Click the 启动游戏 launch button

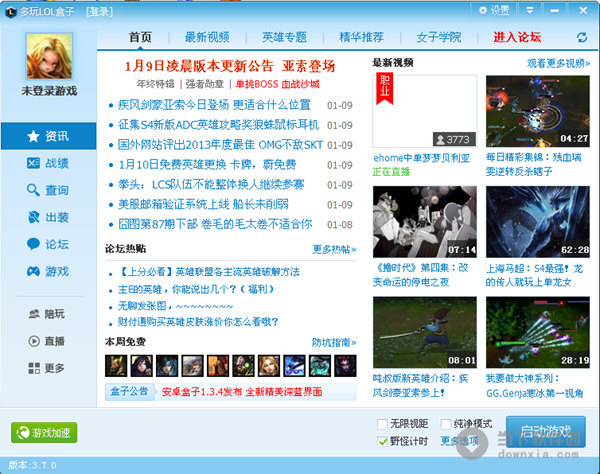pyautogui.click(x=546, y=432)
